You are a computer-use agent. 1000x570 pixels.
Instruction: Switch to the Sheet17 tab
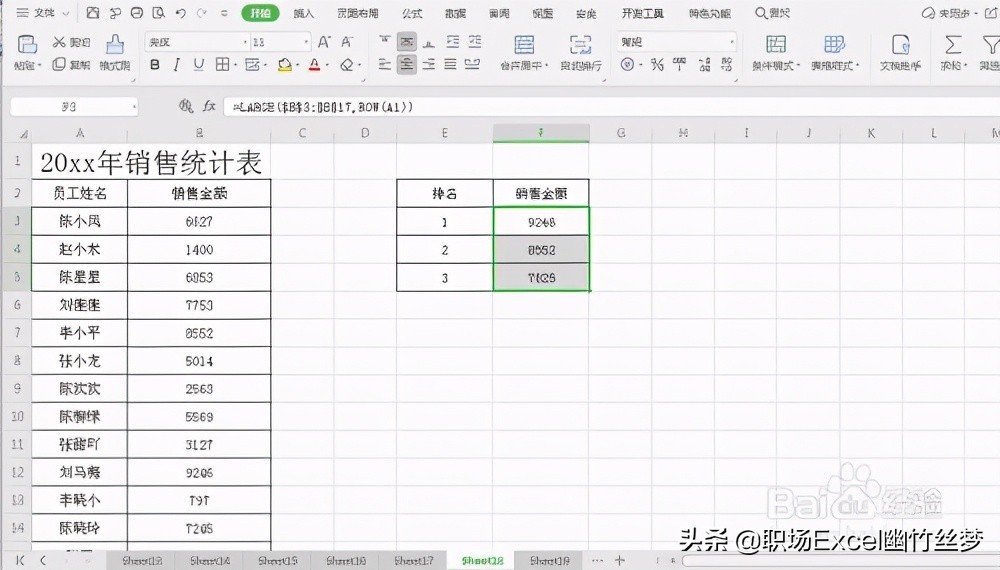[414, 560]
